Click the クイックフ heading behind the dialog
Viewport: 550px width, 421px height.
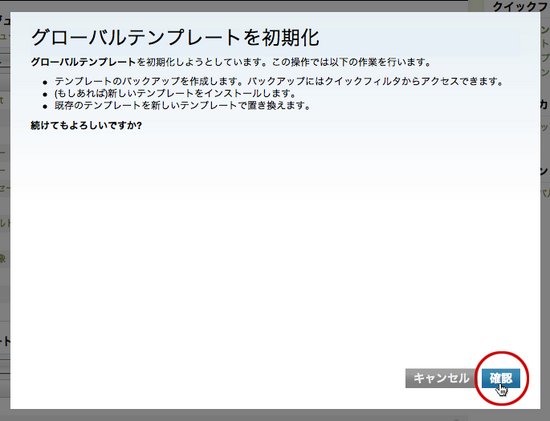[521, 6]
